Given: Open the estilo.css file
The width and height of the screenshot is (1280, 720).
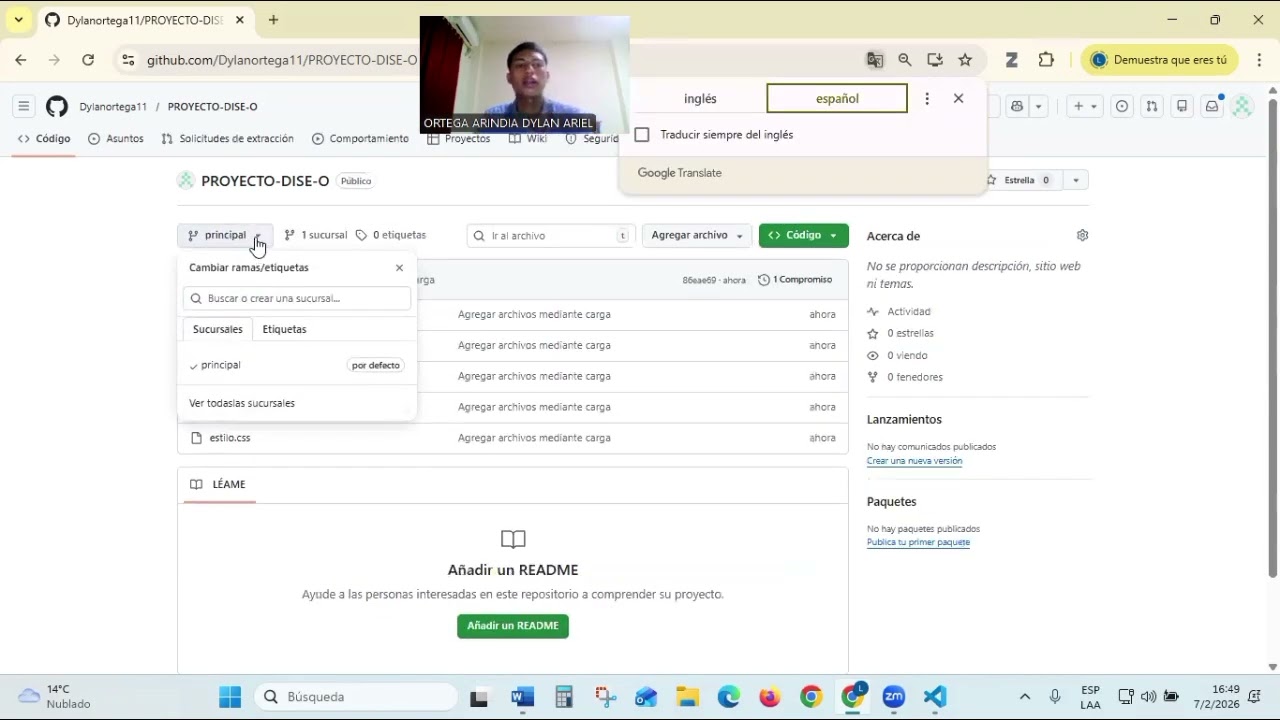Looking at the screenshot, I should pos(230,438).
